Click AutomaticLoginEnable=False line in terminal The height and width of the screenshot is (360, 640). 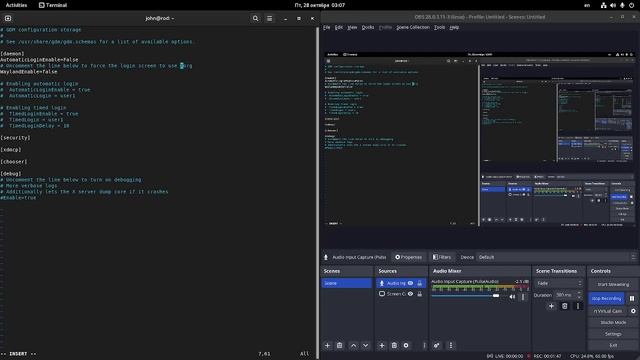point(39,60)
